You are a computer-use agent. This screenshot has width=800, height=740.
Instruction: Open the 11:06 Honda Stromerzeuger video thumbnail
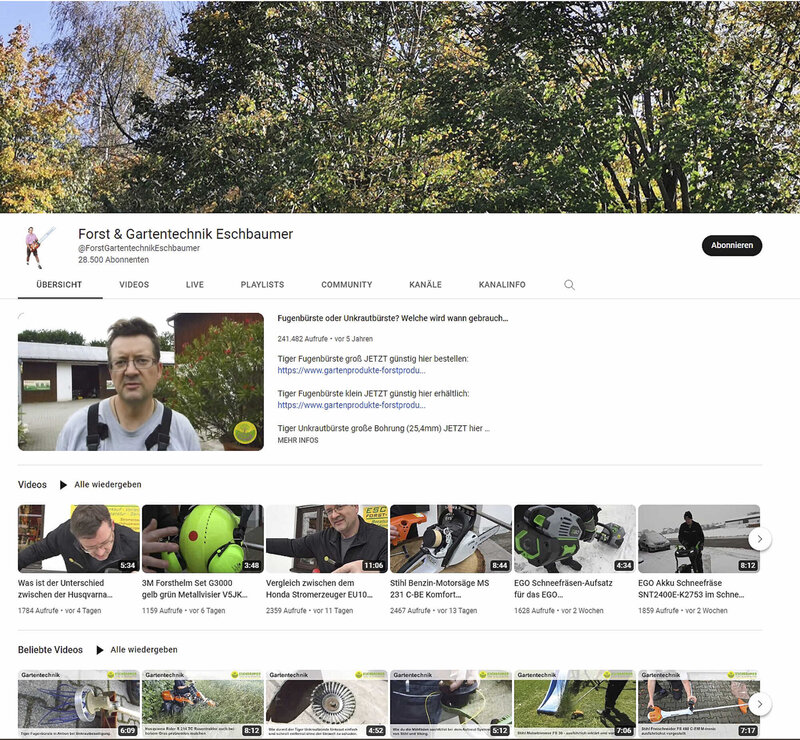click(x=327, y=538)
